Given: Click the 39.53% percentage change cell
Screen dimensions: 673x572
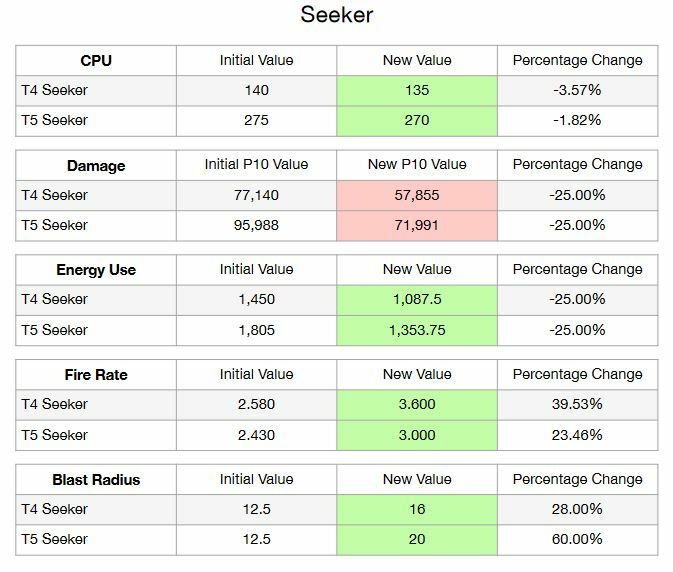Looking at the screenshot, I should [578, 405].
